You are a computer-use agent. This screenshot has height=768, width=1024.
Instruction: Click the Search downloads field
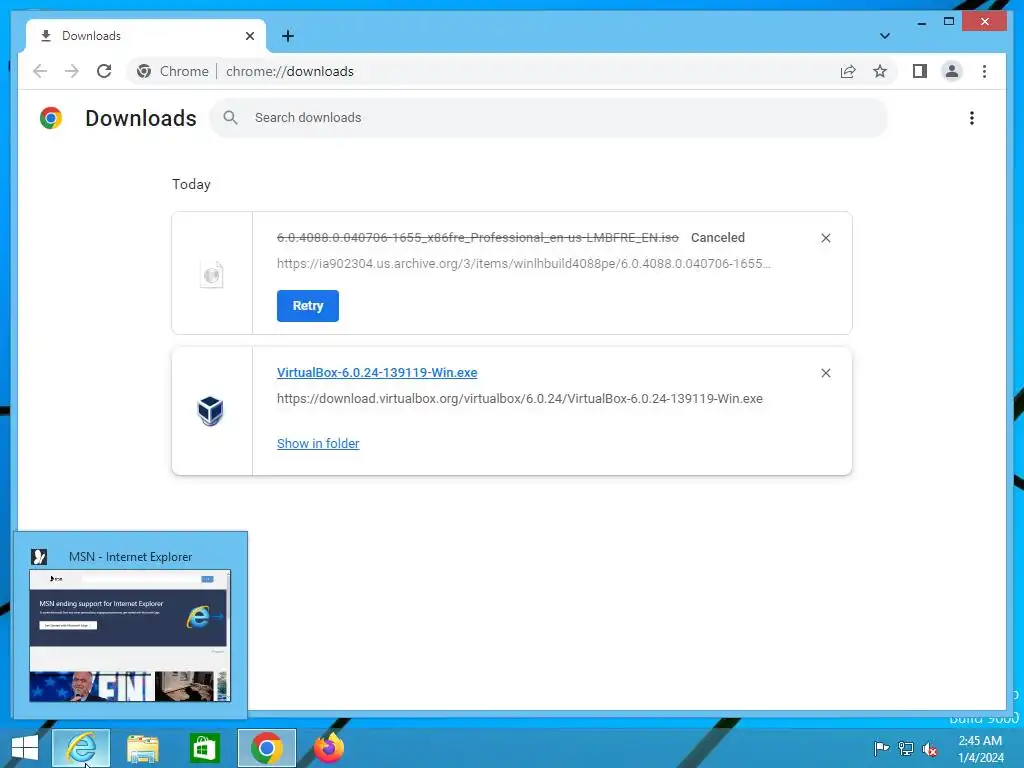(x=549, y=118)
